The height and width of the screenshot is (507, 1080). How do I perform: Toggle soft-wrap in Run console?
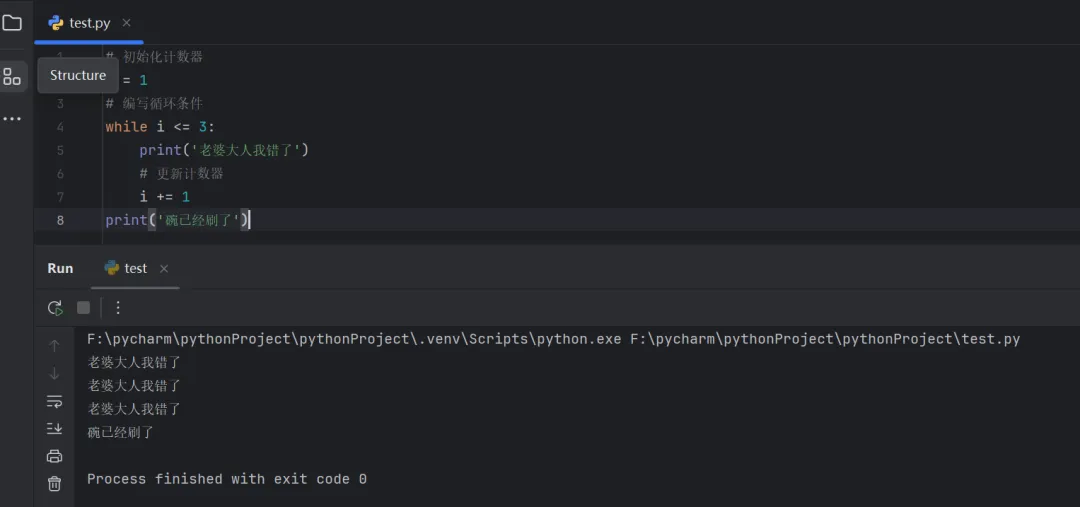click(x=55, y=401)
